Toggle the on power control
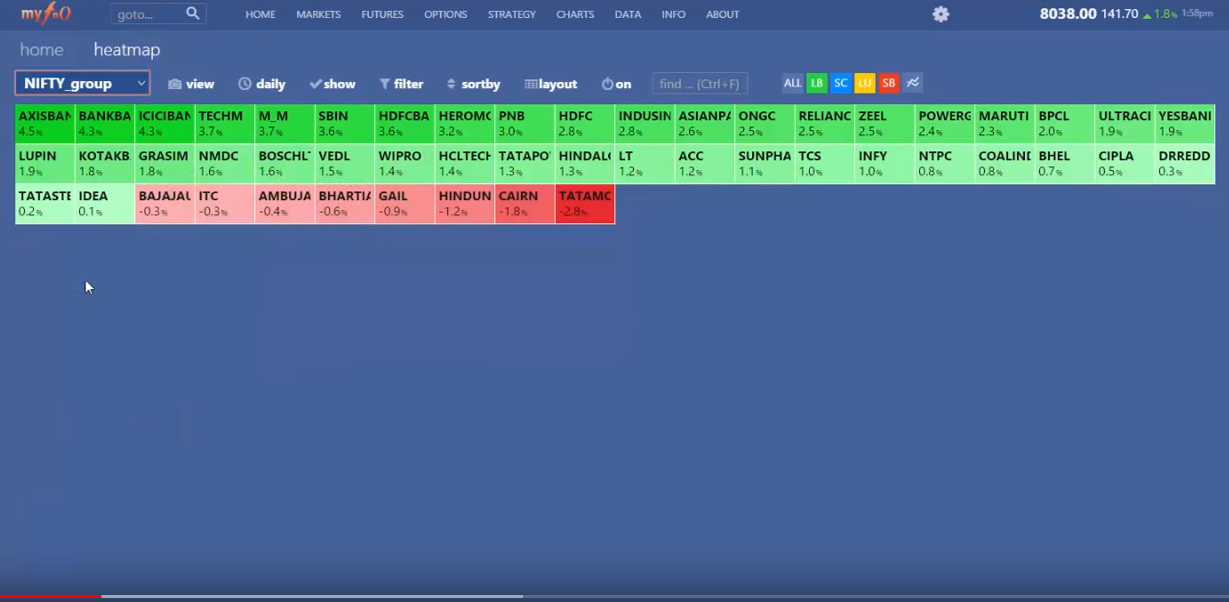1229x602 pixels. click(617, 84)
